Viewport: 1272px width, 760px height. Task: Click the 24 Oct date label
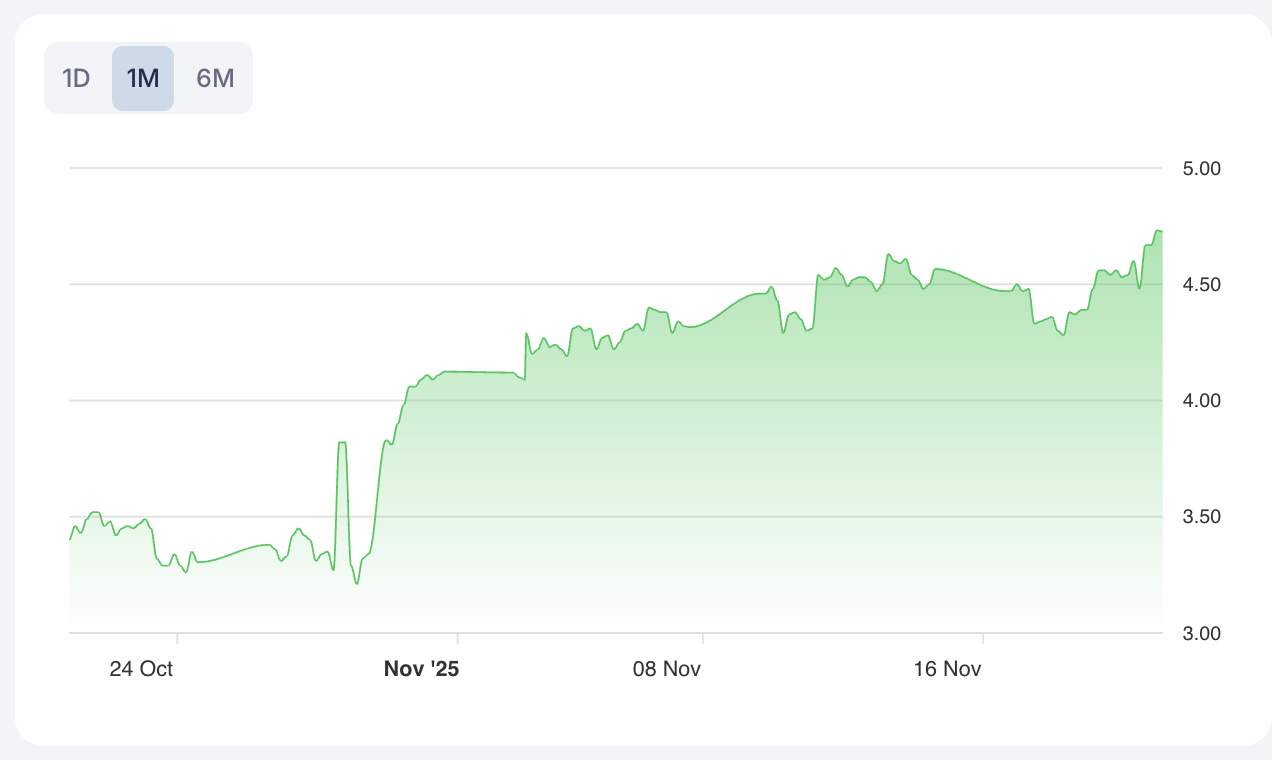click(x=141, y=669)
